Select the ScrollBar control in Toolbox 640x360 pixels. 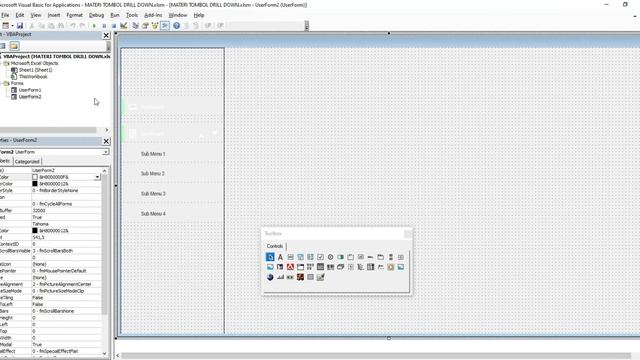[391, 257]
